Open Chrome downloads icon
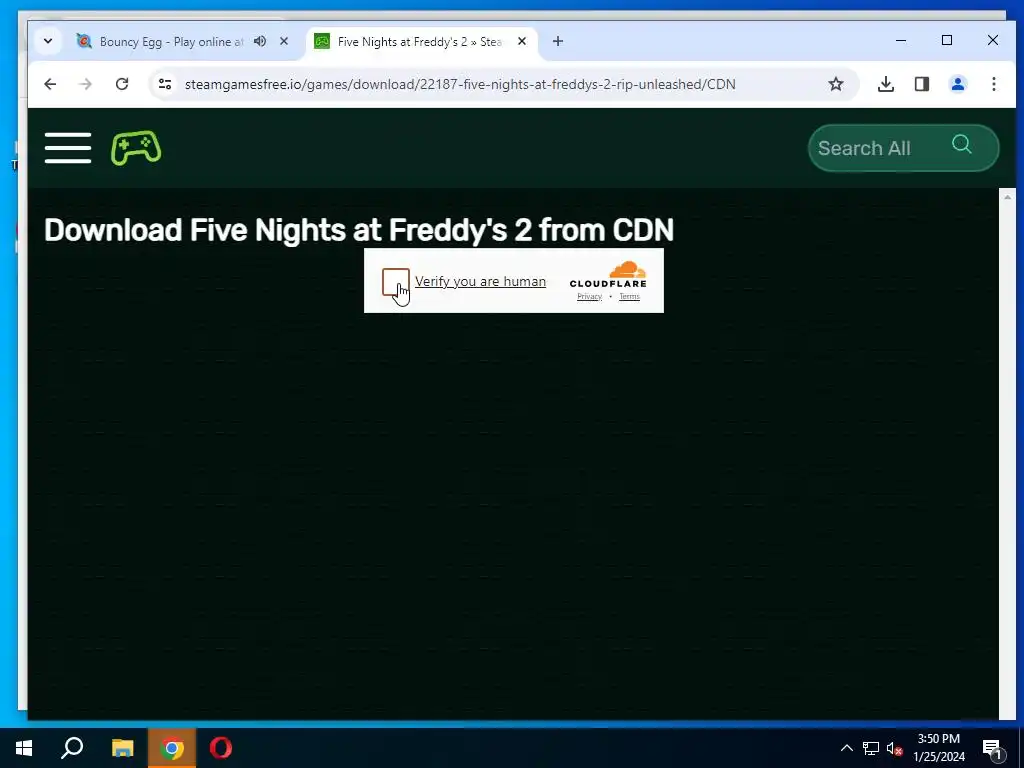This screenshot has width=1024, height=768. coord(886,84)
